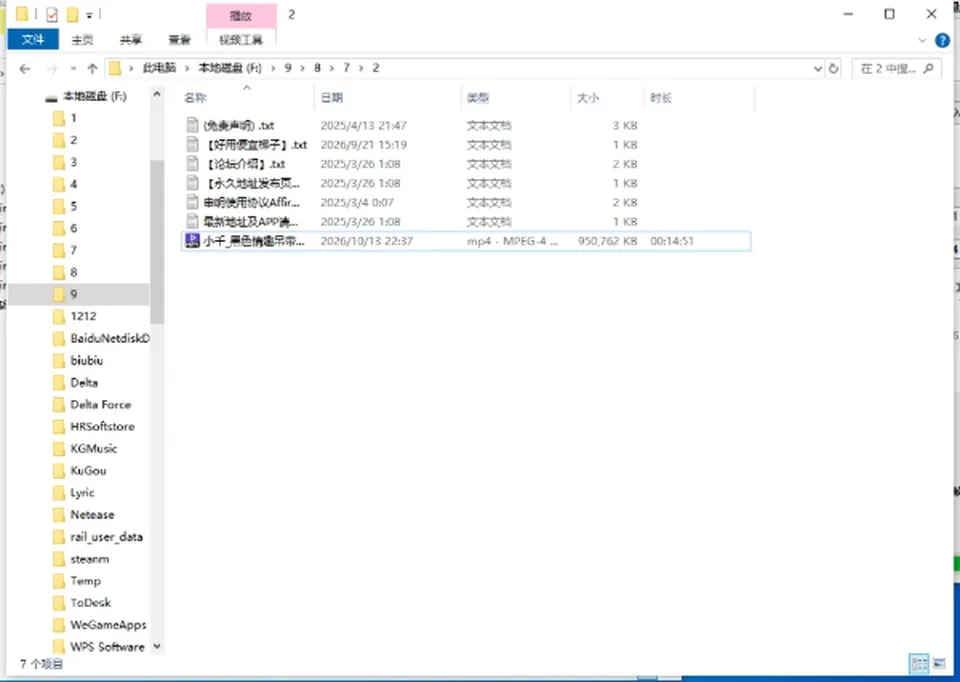Open recent locations dropdown arrow
Screen dimensions: 960x682
[73, 69]
